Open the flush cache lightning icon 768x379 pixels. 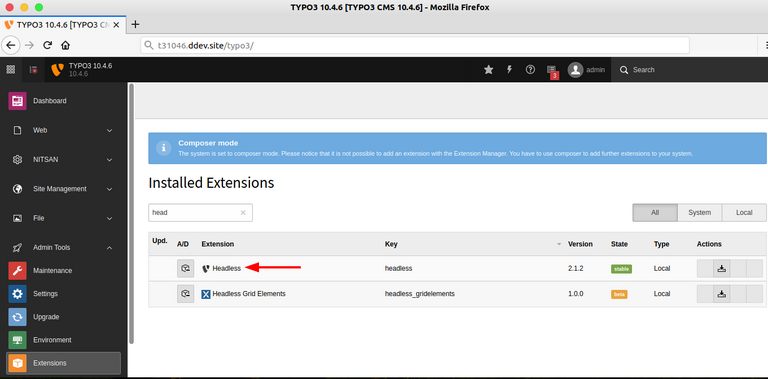click(509, 70)
